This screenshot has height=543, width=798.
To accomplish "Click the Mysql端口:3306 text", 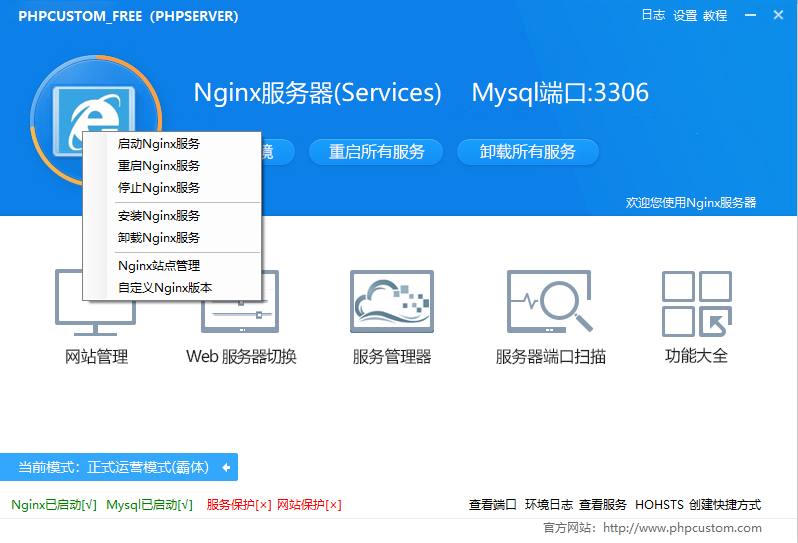I will 560,93.
